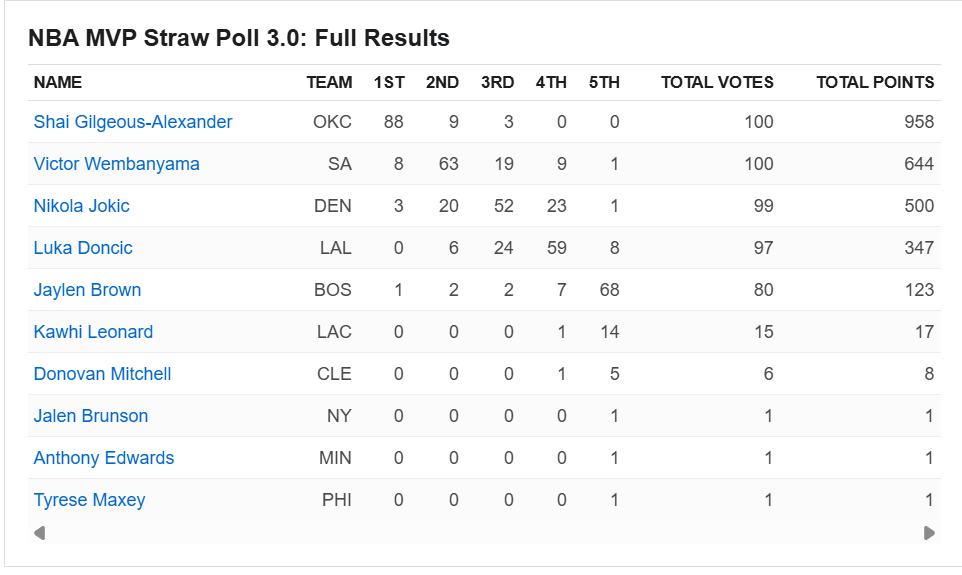Viewport: 962px width, 575px height.
Task: Open Victor Wembanyama player link
Action: [x=116, y=164]
